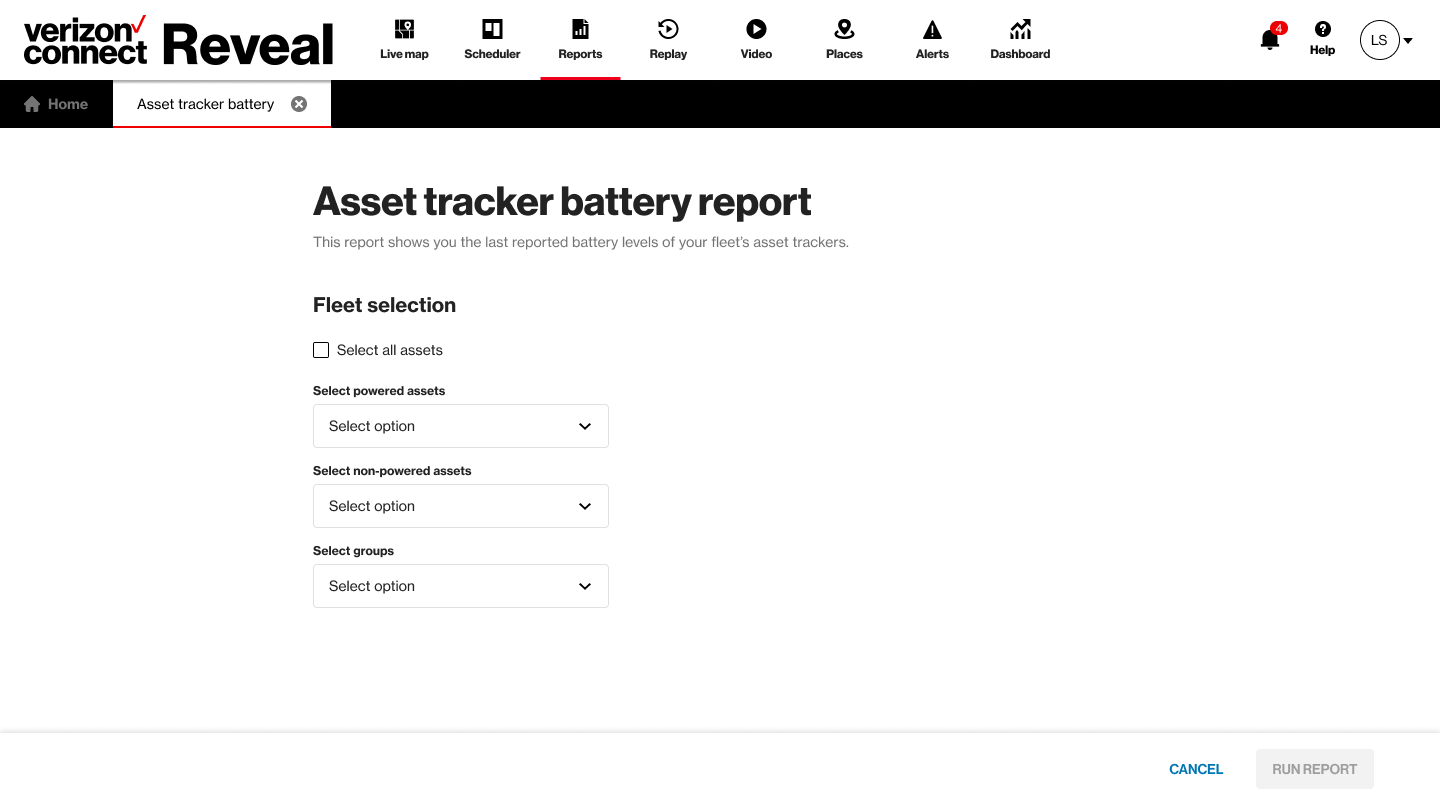Expand the LS account menu
Image resolution: width=1440 pixels, height=805 pixels.
(x=1385, y=40)
